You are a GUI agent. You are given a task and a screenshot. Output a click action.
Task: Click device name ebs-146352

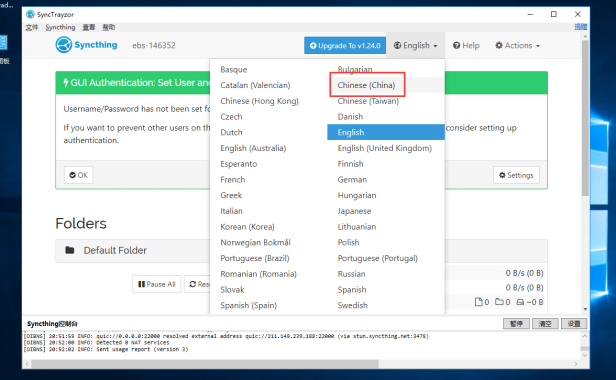(x=154, y=45)
